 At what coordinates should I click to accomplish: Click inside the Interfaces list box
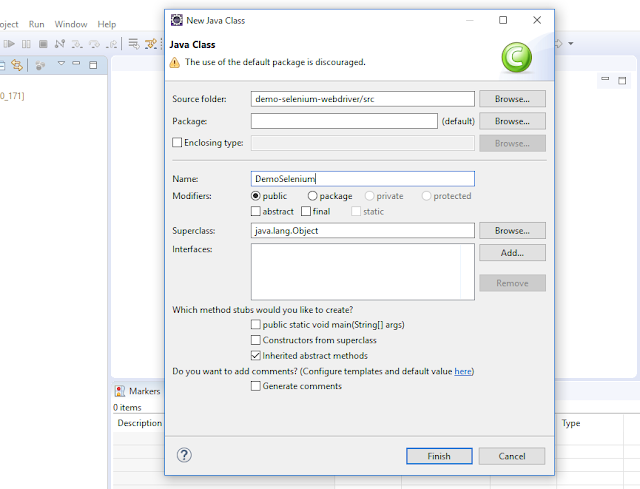click(363, 272)
